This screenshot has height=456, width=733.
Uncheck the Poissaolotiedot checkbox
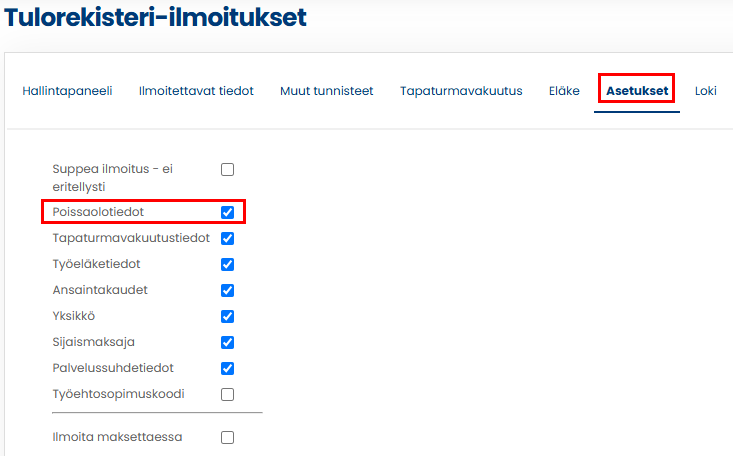(x=227, y=212)
